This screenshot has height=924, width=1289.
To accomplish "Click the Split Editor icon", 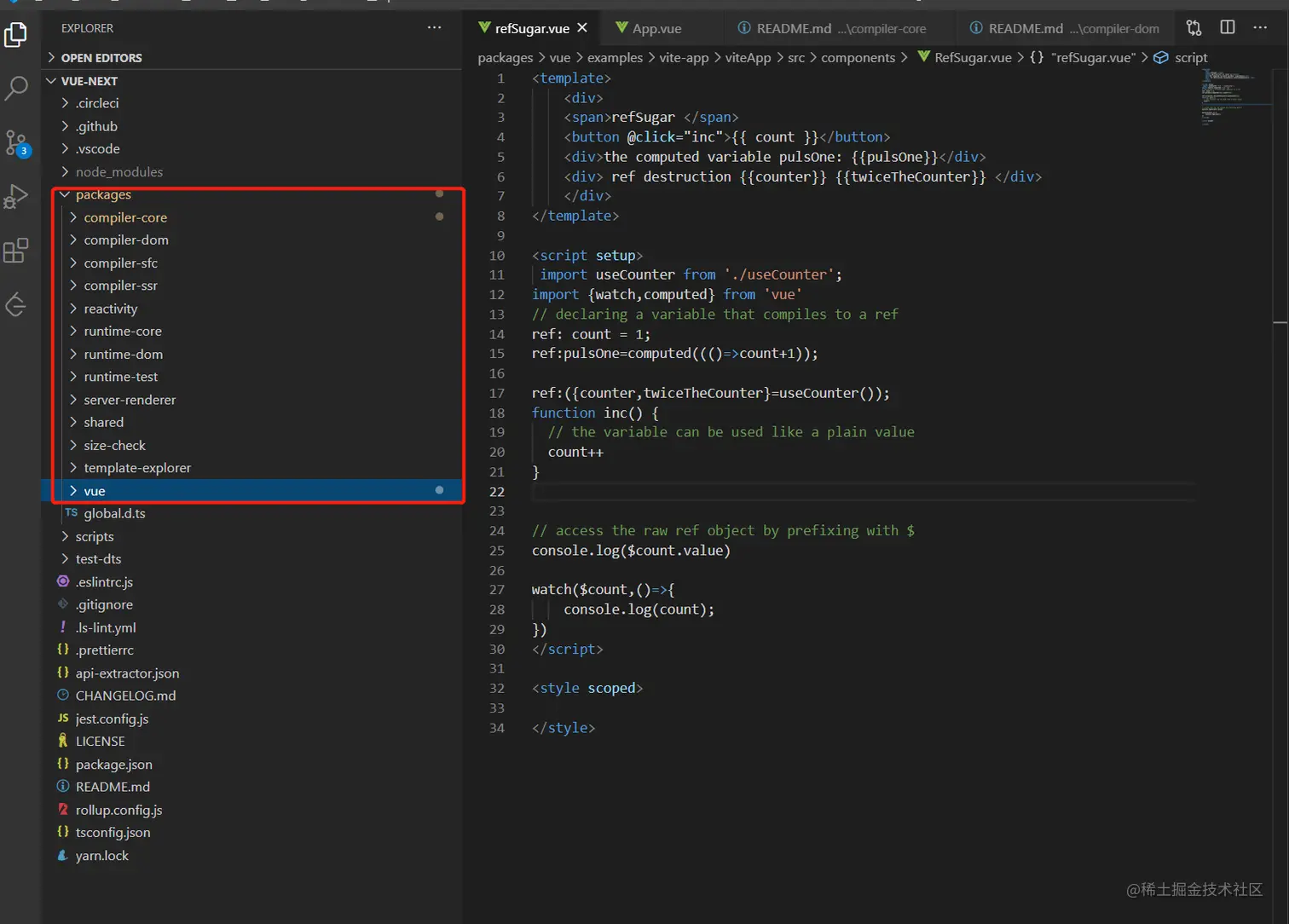I will [x=1227, y=28].
